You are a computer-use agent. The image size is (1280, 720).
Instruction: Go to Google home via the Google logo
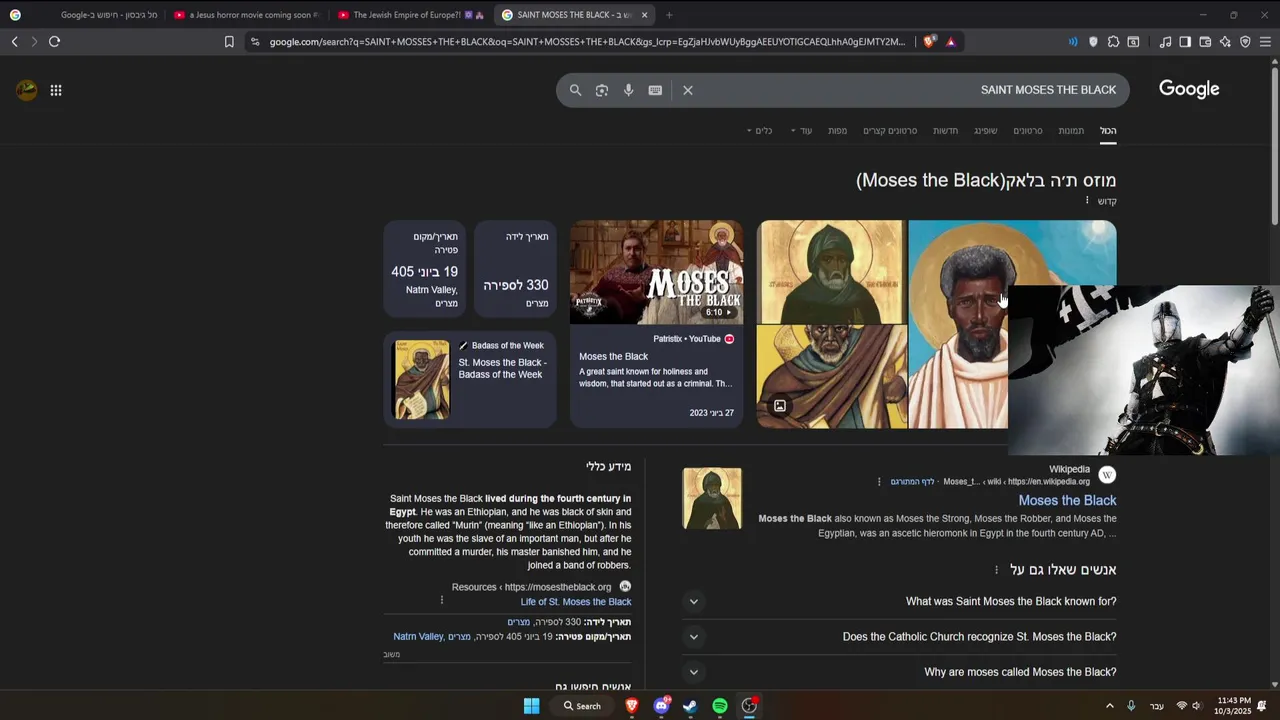(x=1189, y=89)
